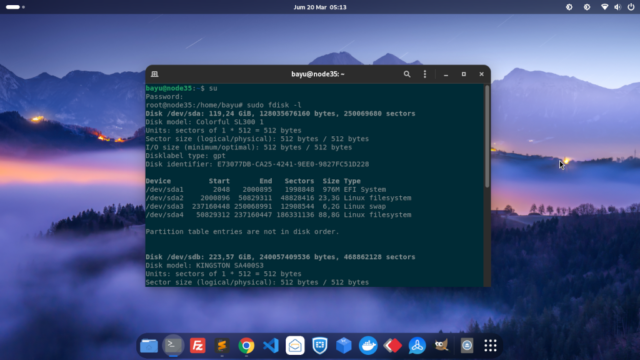Click the 'Disk /dev/sdb: 223,57 GiB' line
Viewport: 640px width, 360px height.
pos(280,257)
